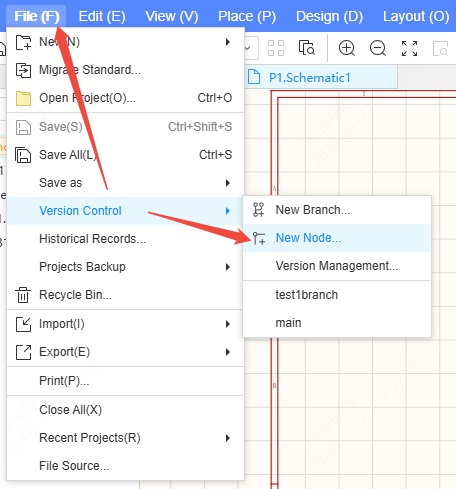Open Historical Records... entry
456x489 pixels.
[125, 239]
